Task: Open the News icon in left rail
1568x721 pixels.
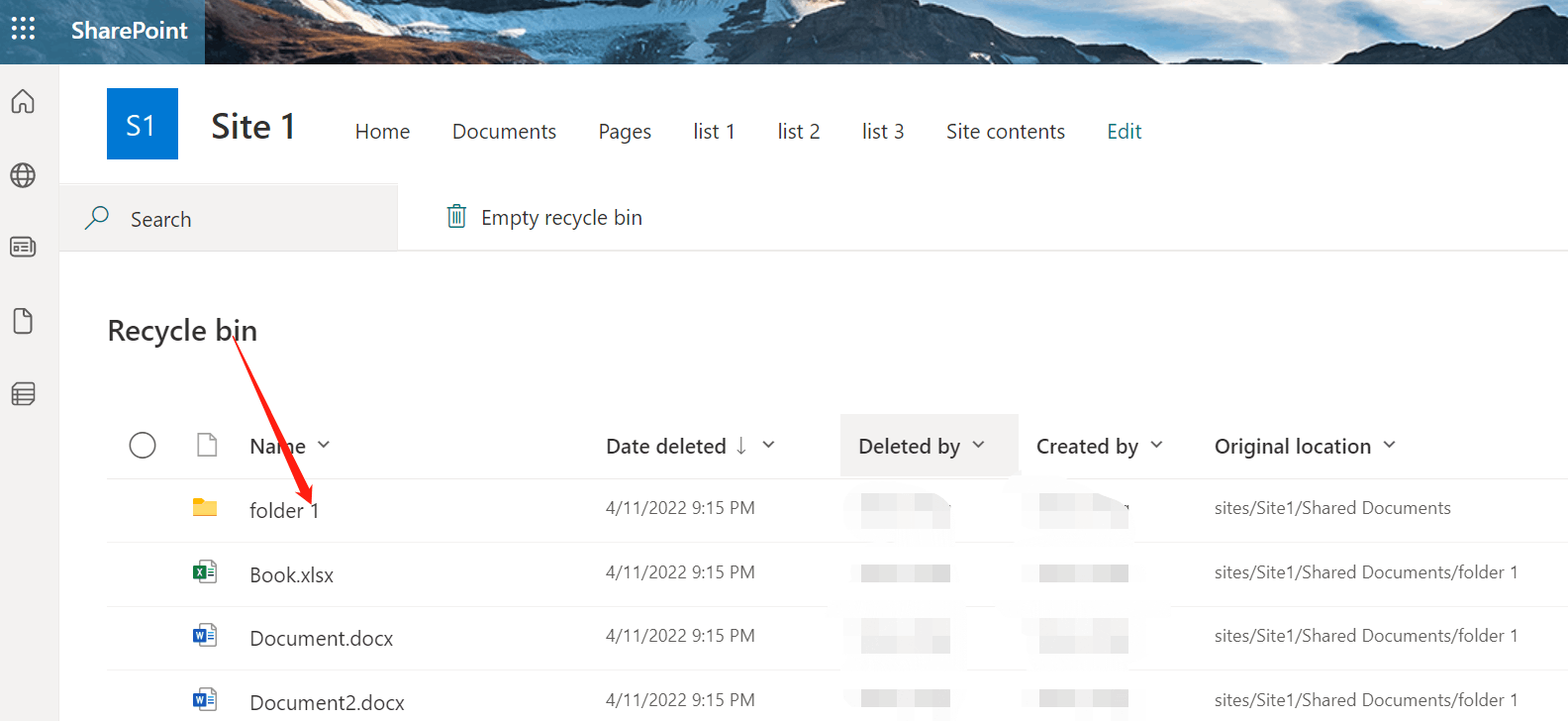Action: tap(23, 247)
